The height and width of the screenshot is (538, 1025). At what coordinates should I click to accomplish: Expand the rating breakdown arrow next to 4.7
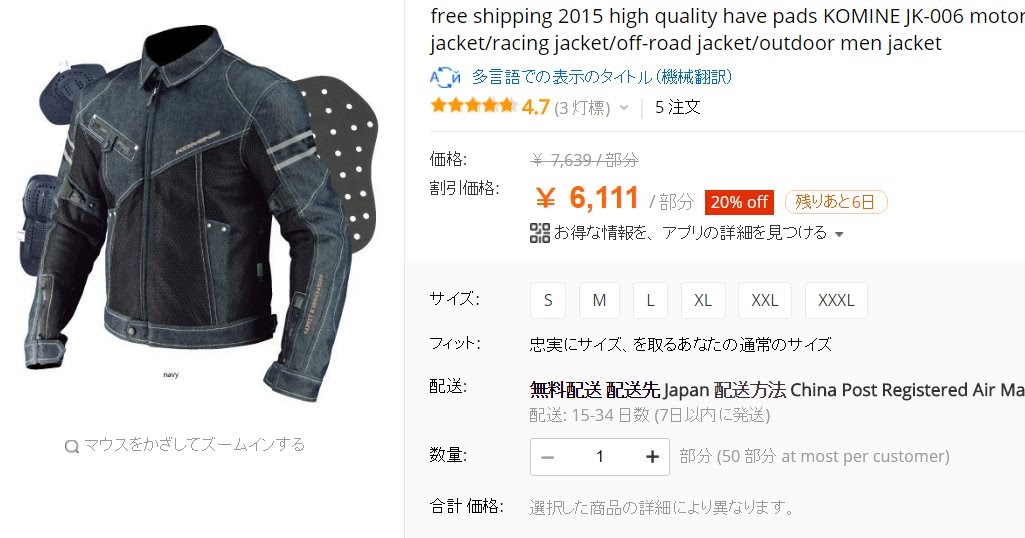click(624, 108)
